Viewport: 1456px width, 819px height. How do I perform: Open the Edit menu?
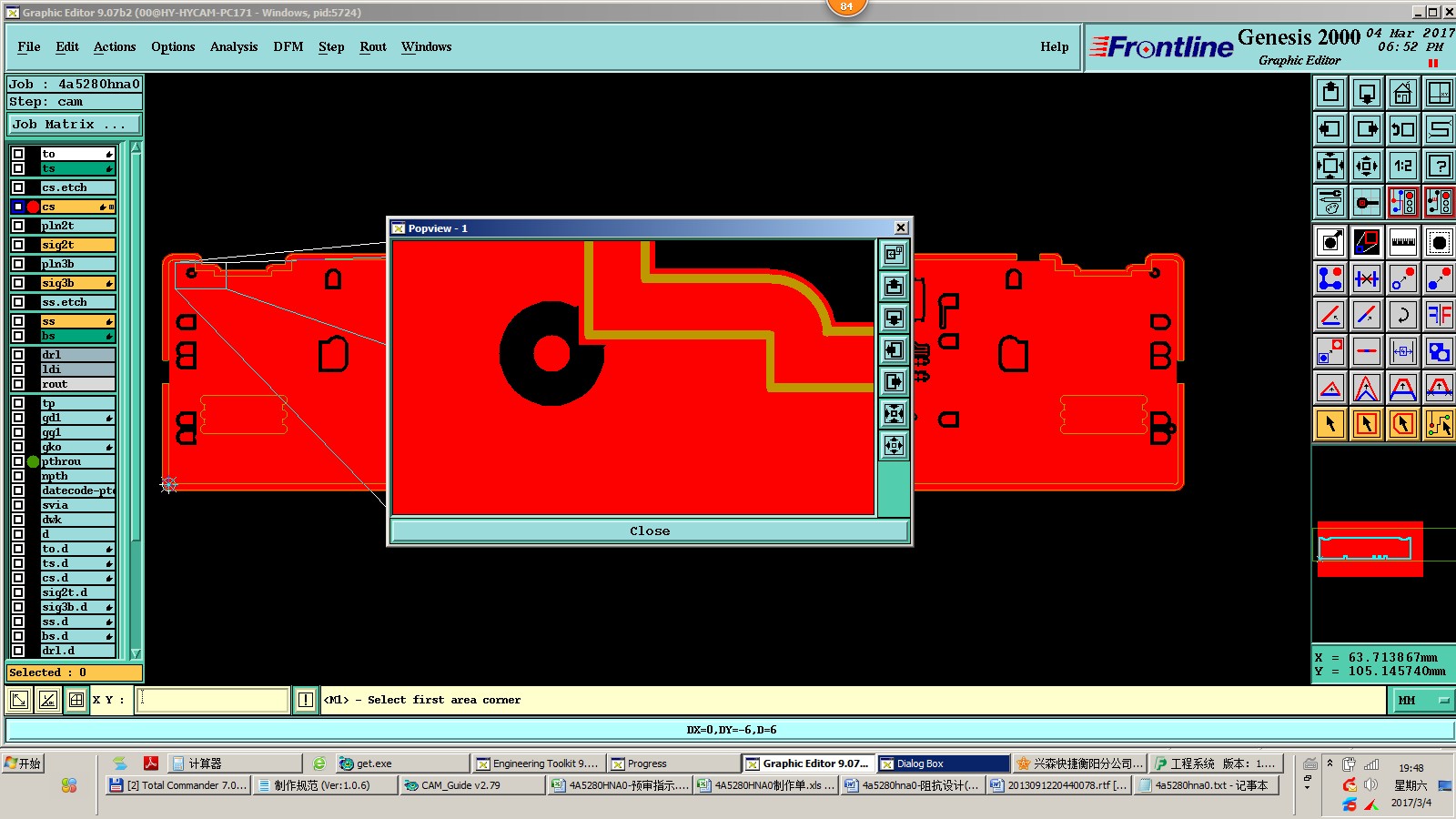point(67,46)
